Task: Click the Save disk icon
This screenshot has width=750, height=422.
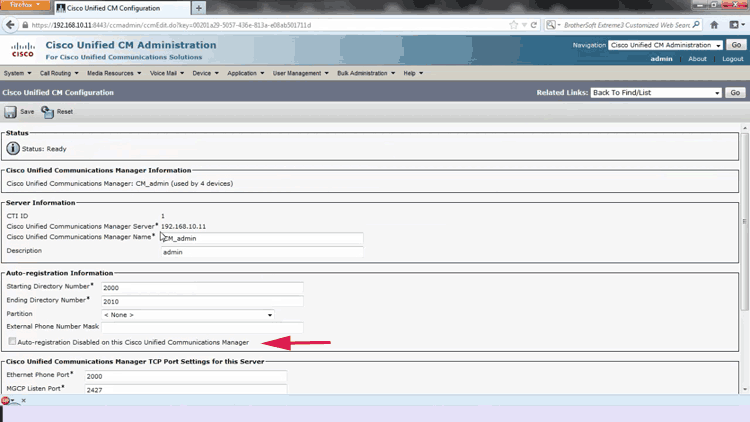Action: [10, 112]
